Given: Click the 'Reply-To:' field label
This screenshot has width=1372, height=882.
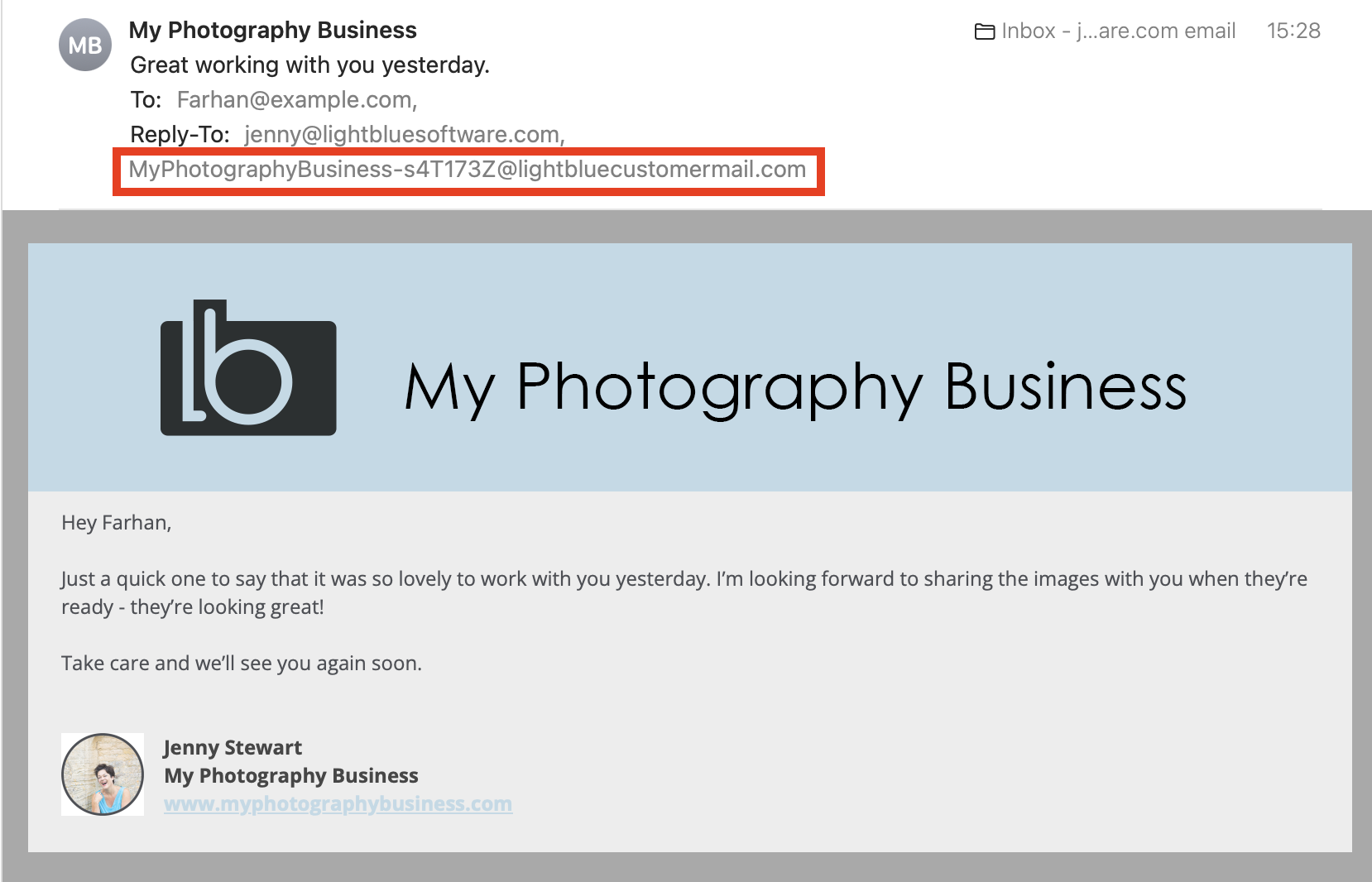Looking at the screenshot, I should coord(179,134).
